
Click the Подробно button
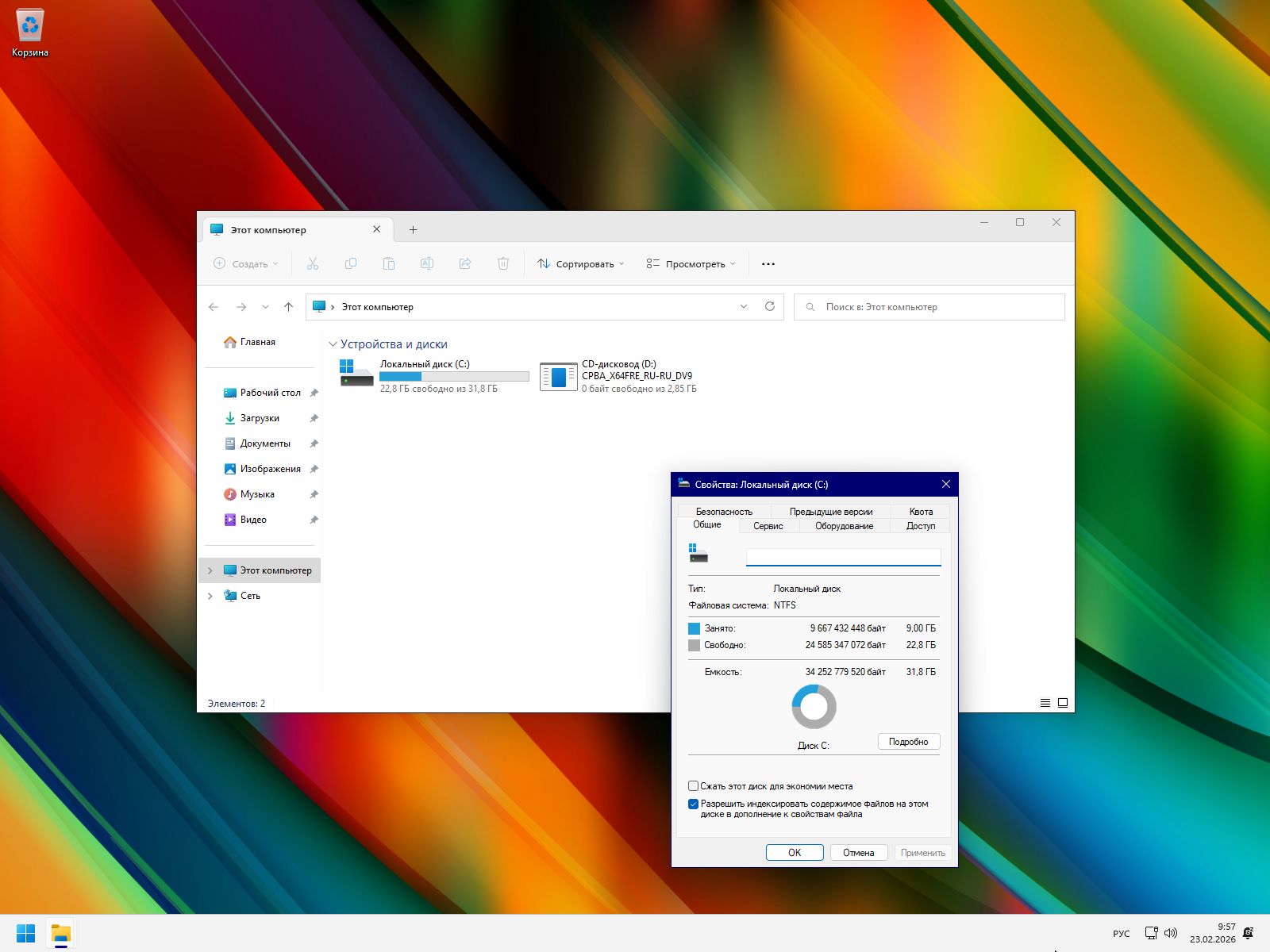(908, 742)
